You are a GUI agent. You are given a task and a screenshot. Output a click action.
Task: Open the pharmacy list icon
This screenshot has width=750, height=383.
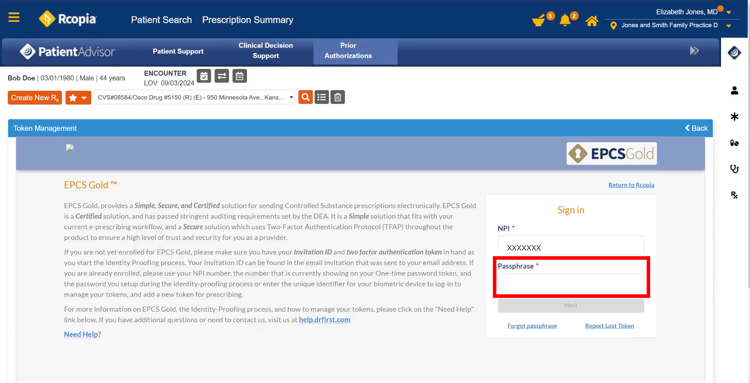[321, 98]
